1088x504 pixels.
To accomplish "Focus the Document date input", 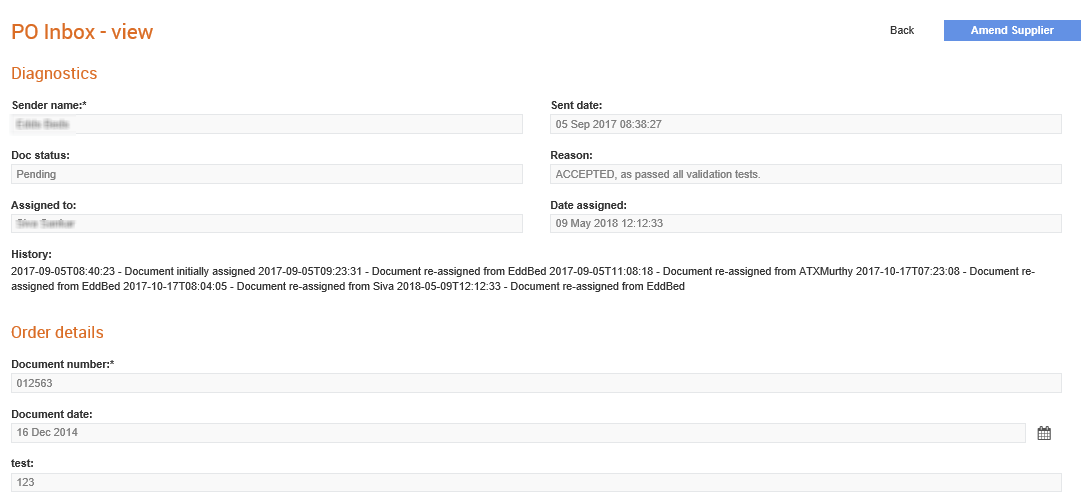I will [x=518, y=433].
